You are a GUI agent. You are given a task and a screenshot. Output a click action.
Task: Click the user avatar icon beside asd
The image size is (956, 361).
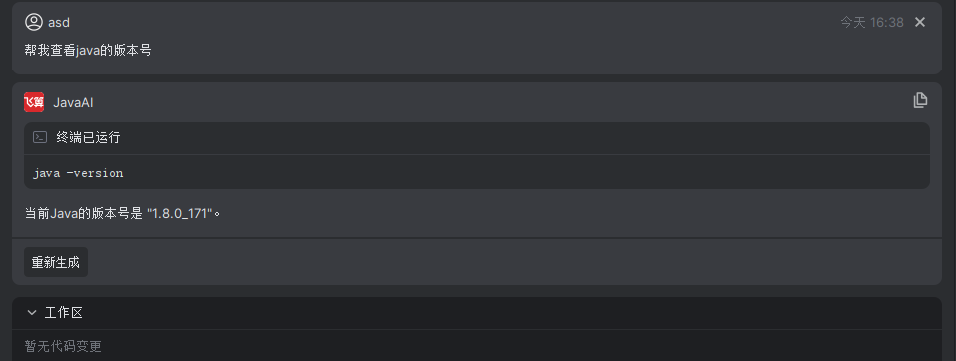point(33,23)
